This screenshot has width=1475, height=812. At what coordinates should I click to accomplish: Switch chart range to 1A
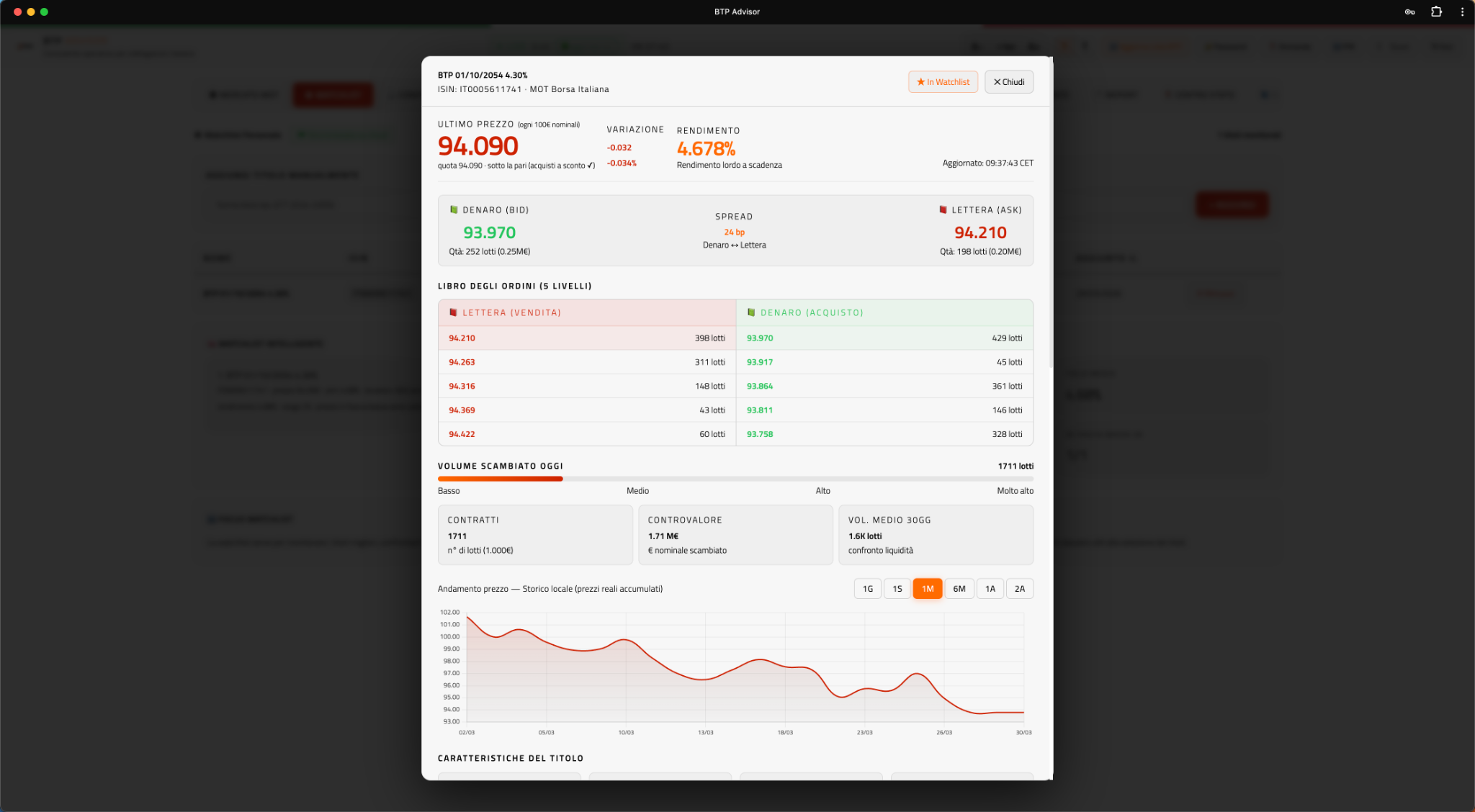point(990,589)
